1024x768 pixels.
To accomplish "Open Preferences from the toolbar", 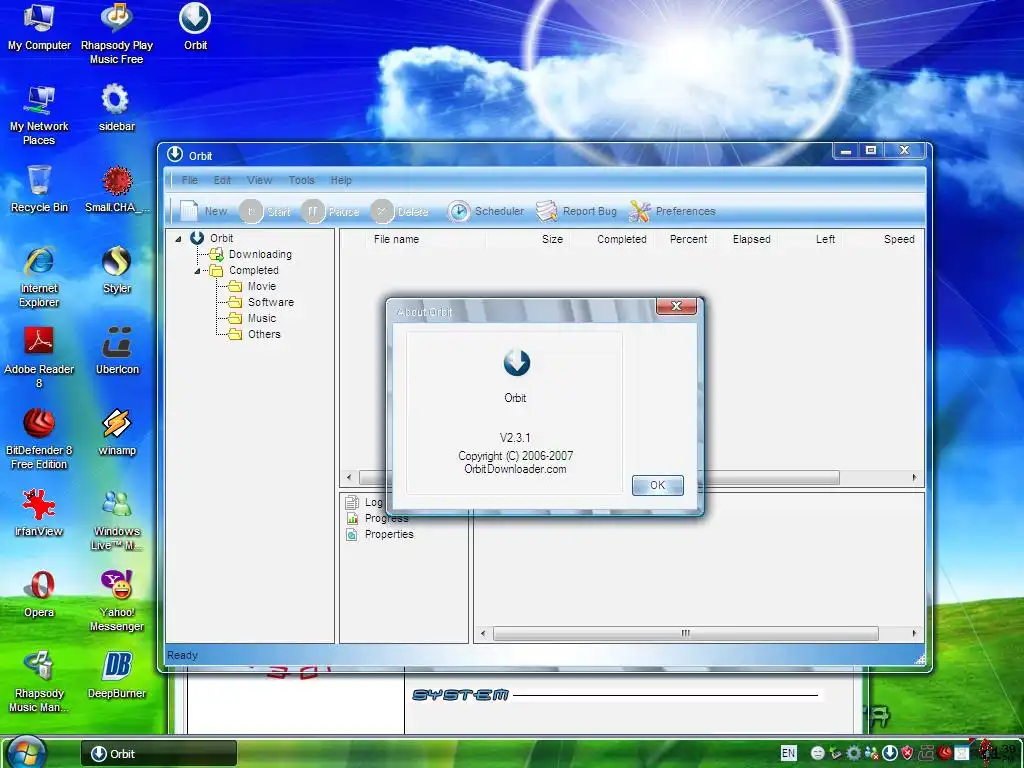I will 672,211.
